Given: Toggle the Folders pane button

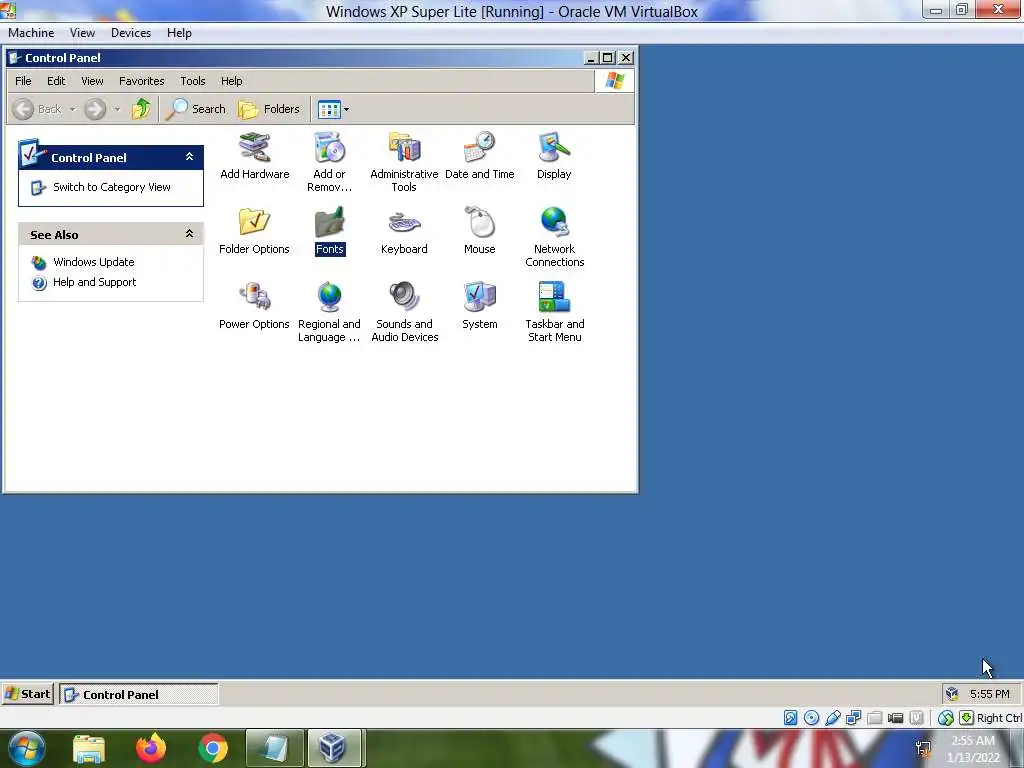Looking at the screenshot, I should tap(269, 109).
